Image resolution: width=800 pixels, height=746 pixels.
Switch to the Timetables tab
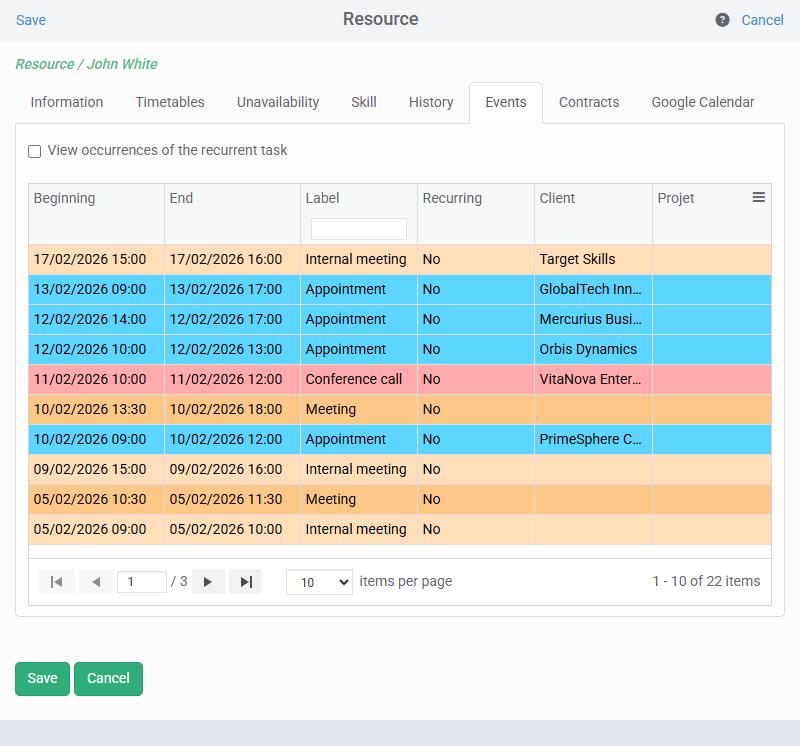pyautogui.click(x=170, y=102)
